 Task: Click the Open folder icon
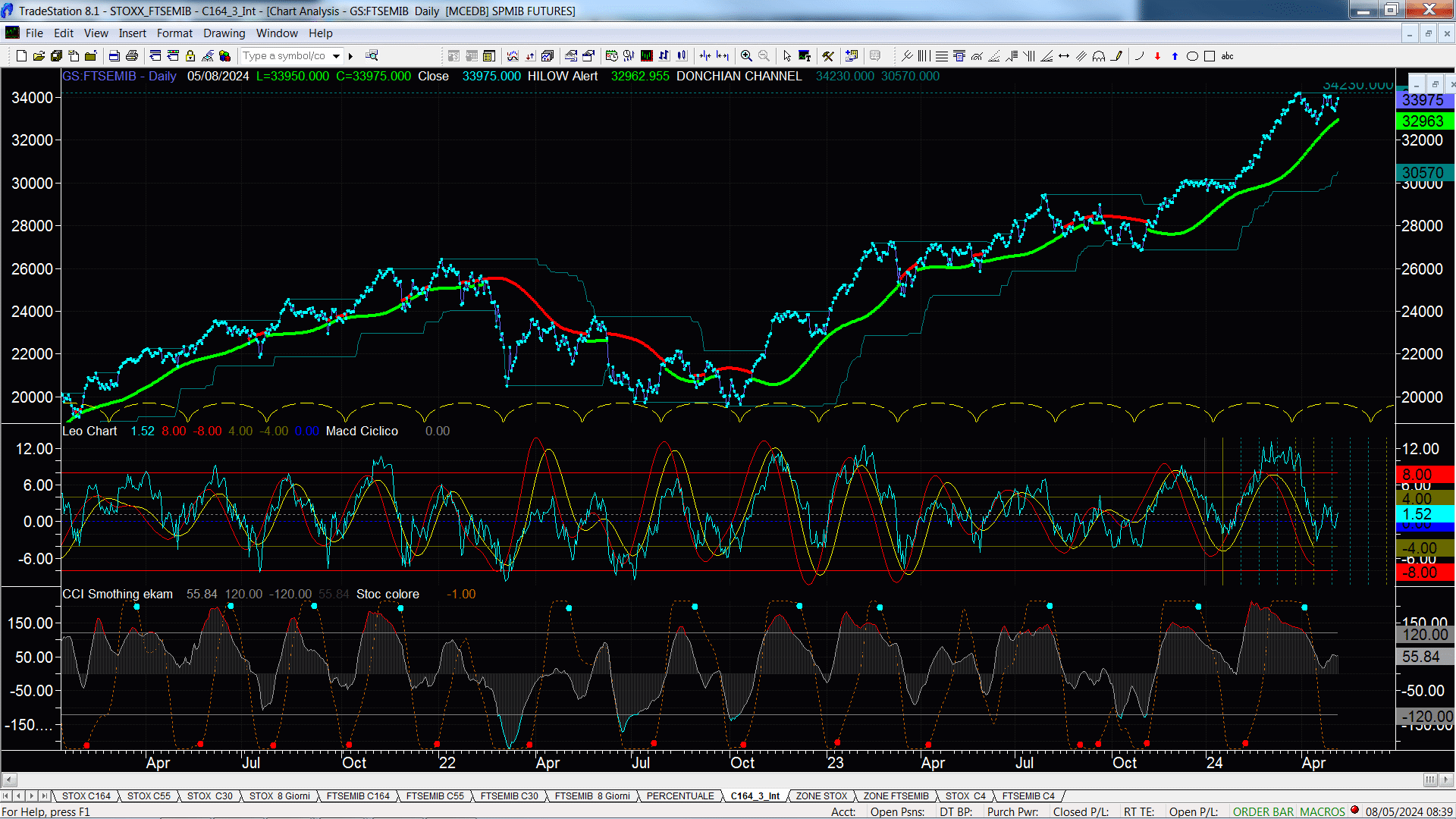coord(39,56)
